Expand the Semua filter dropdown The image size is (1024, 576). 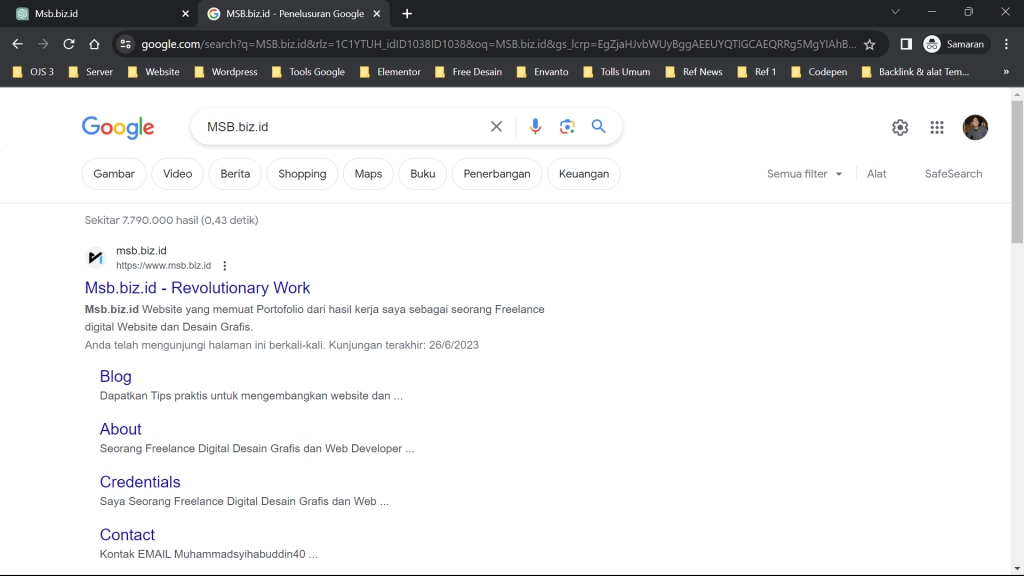pos(805,174)
